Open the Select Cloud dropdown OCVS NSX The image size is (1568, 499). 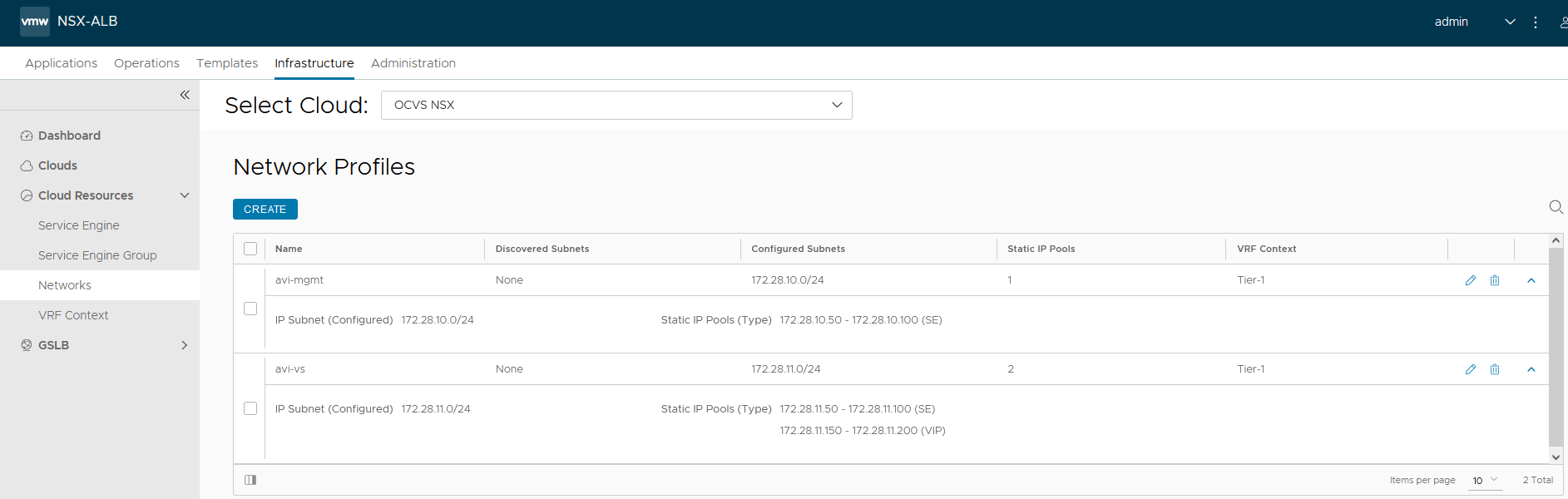[616, 105]
